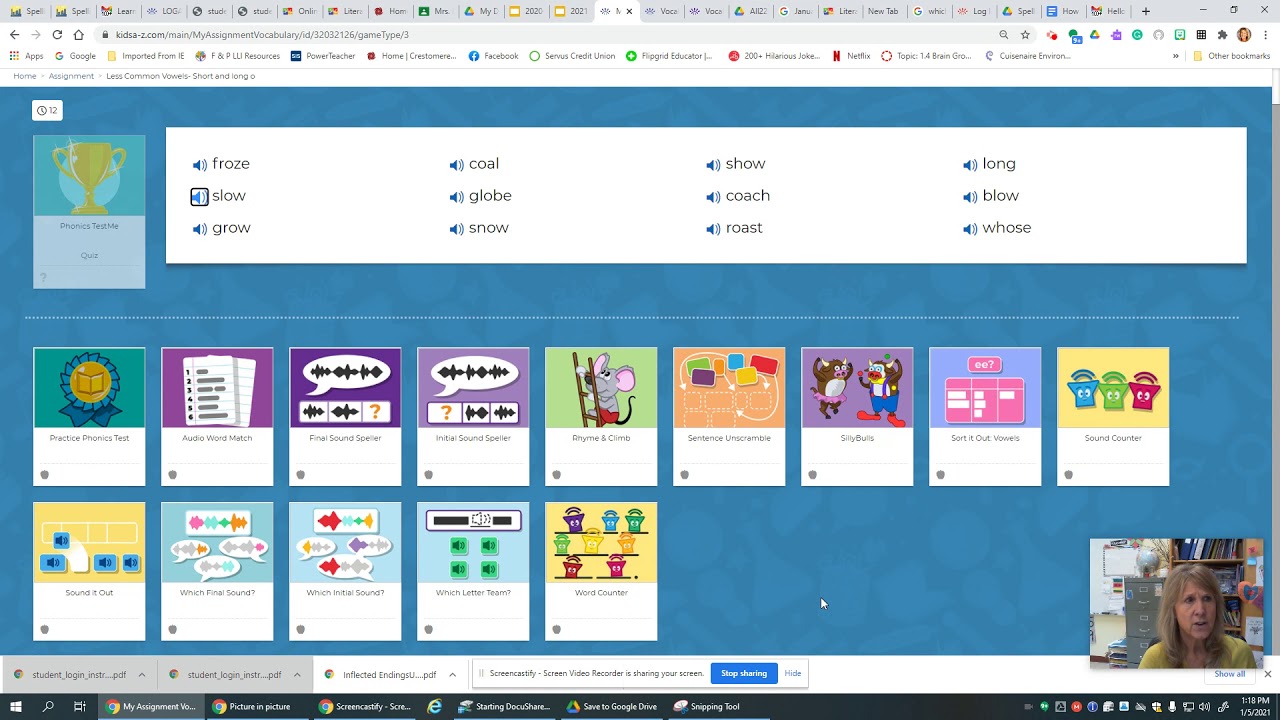Viewport: 1280px width, 720px height.
Task: Open the Which Final Sound? game
Action: [217, 571]
